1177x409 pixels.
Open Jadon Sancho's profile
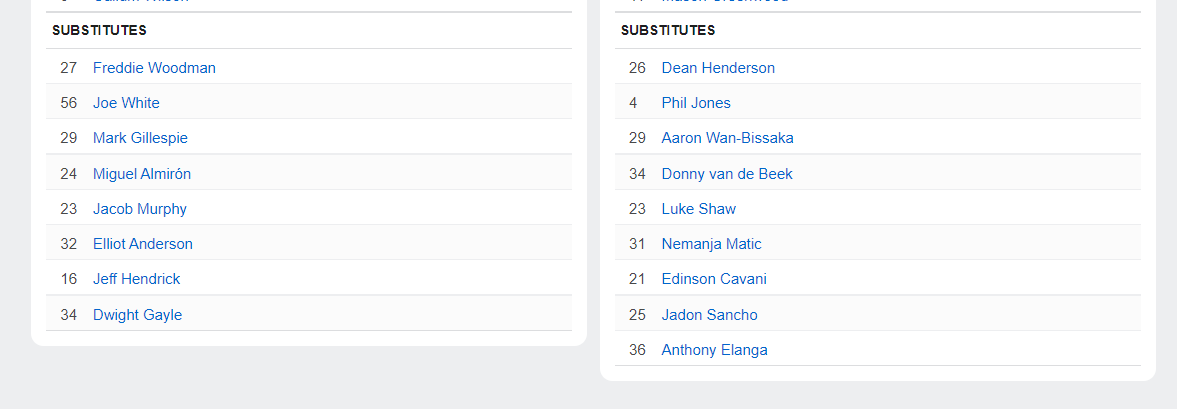click(709, 315)
